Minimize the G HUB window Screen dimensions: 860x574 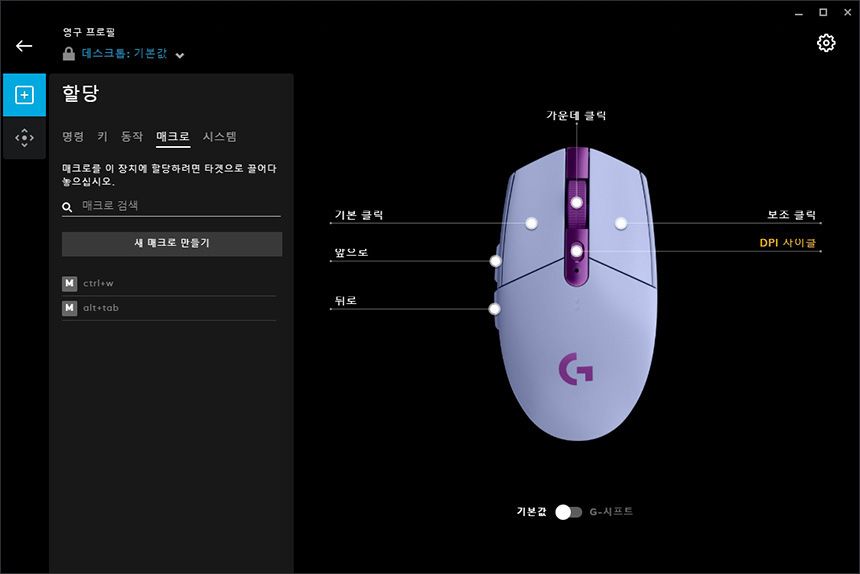[x=799, y=13]
